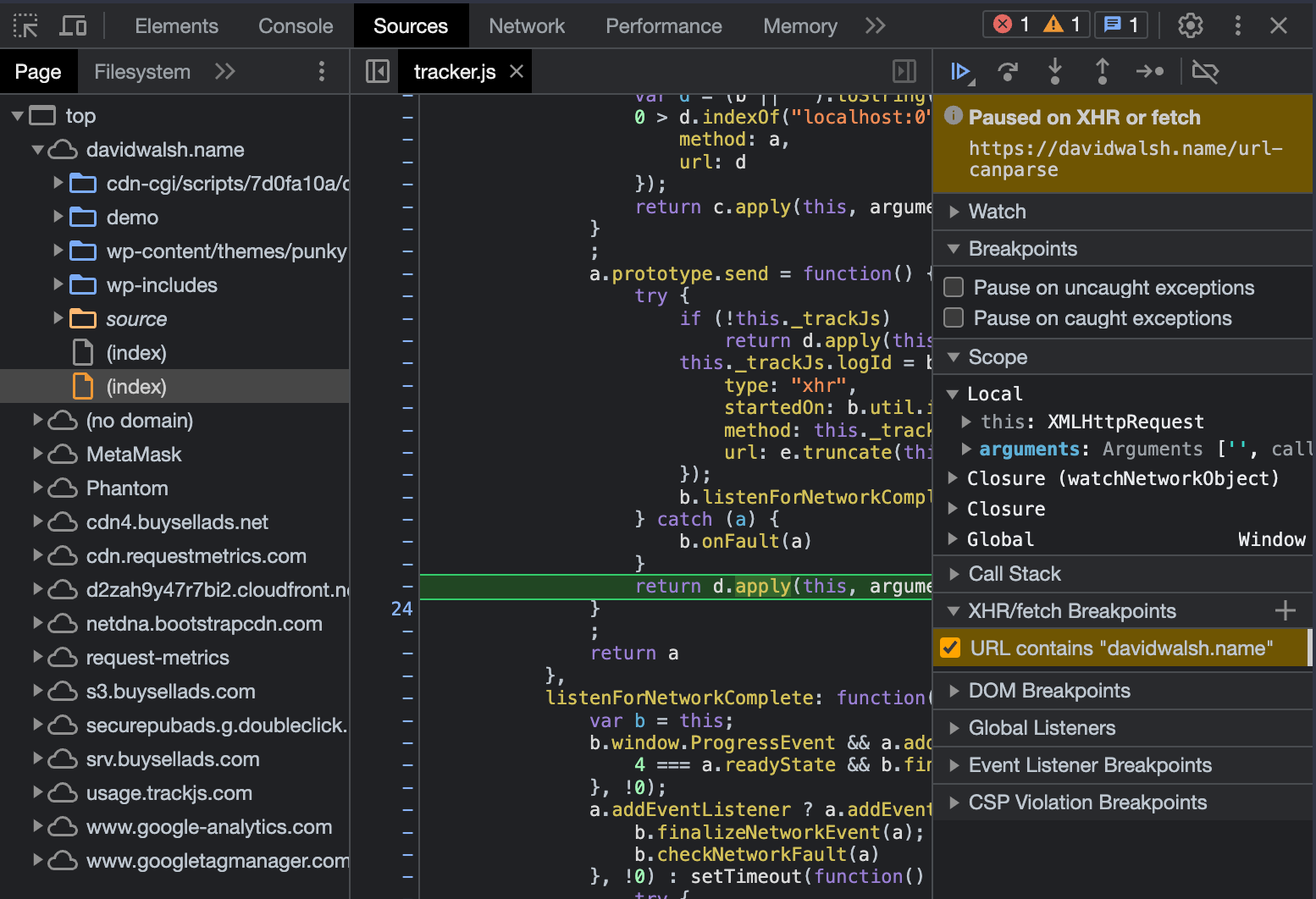Viewport: 1316px width, 899px height.
Task: Add a new XHR/fetch breakpoint
Action: point(1286,609)
